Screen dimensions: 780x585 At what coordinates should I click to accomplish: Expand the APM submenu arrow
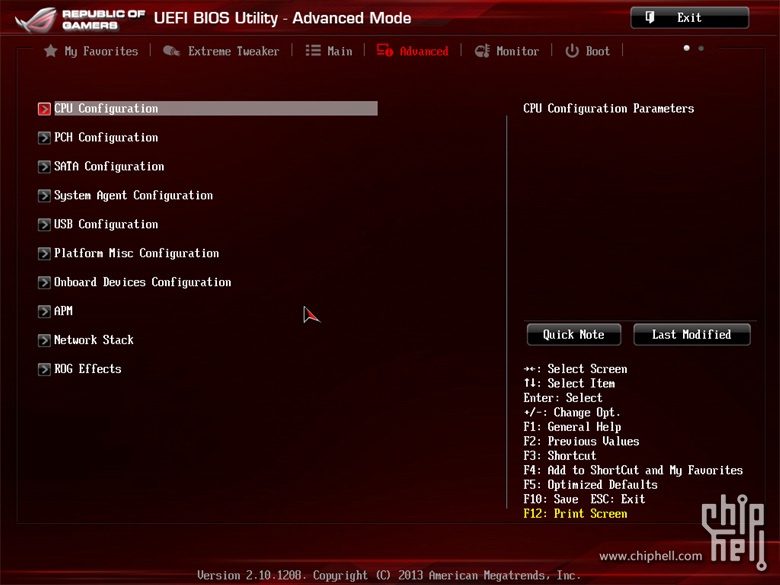[x=44, y=311]
